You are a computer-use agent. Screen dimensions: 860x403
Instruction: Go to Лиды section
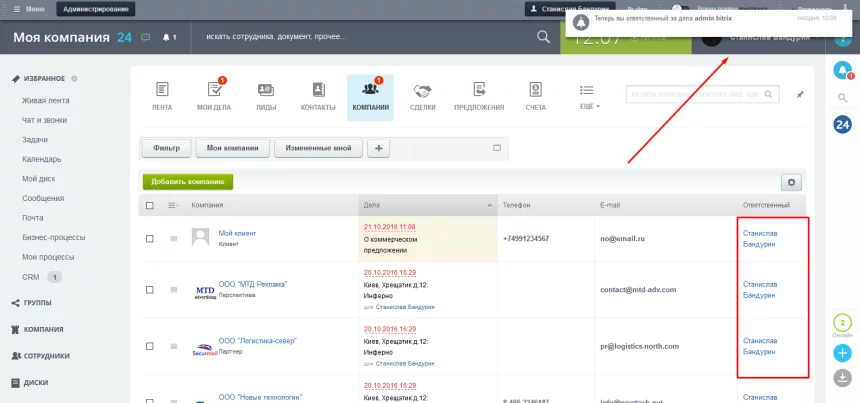click(266, 89)
